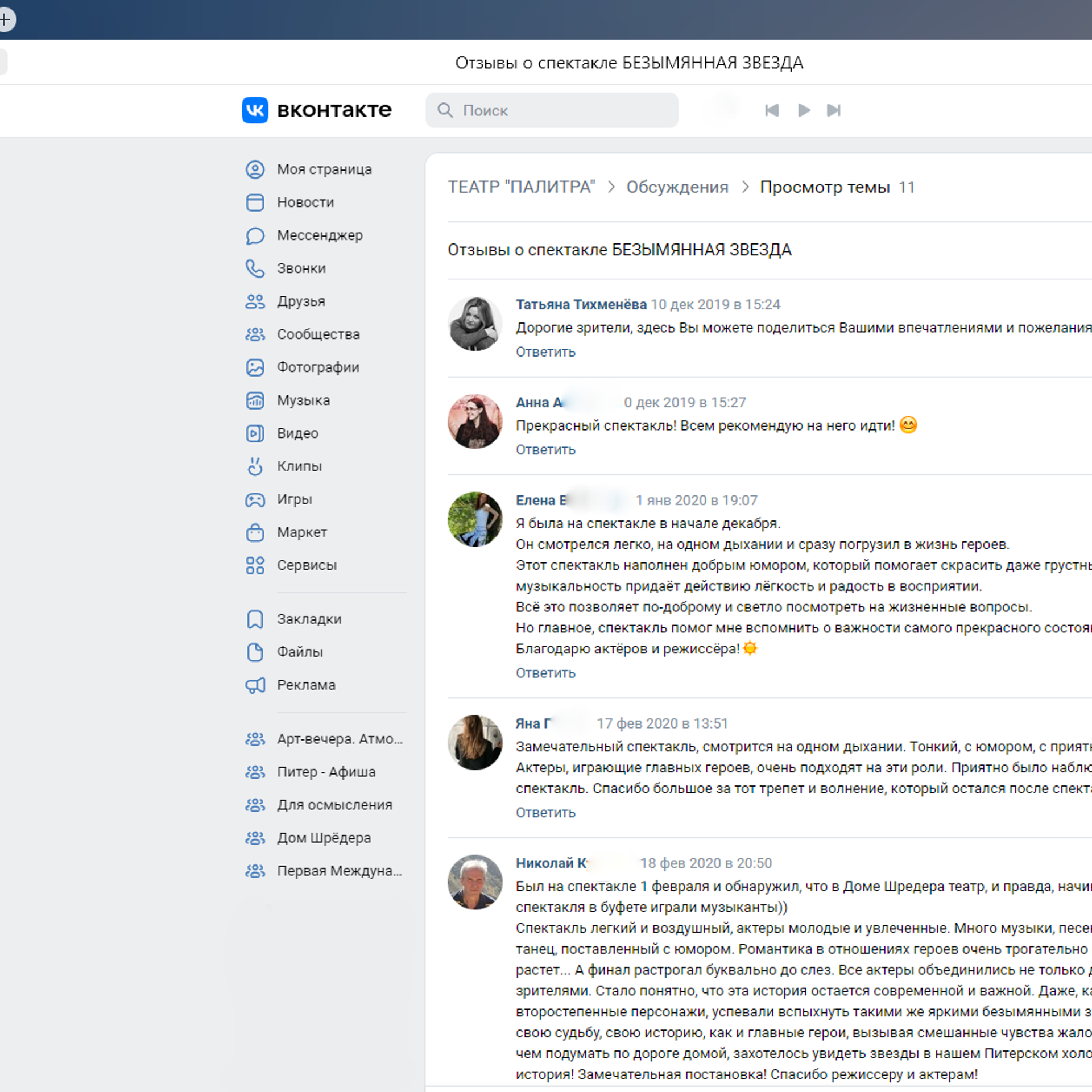Click the Поиск search field
The width and height of the screenshot is (1092, 1092).
click(x=552, y=110)
